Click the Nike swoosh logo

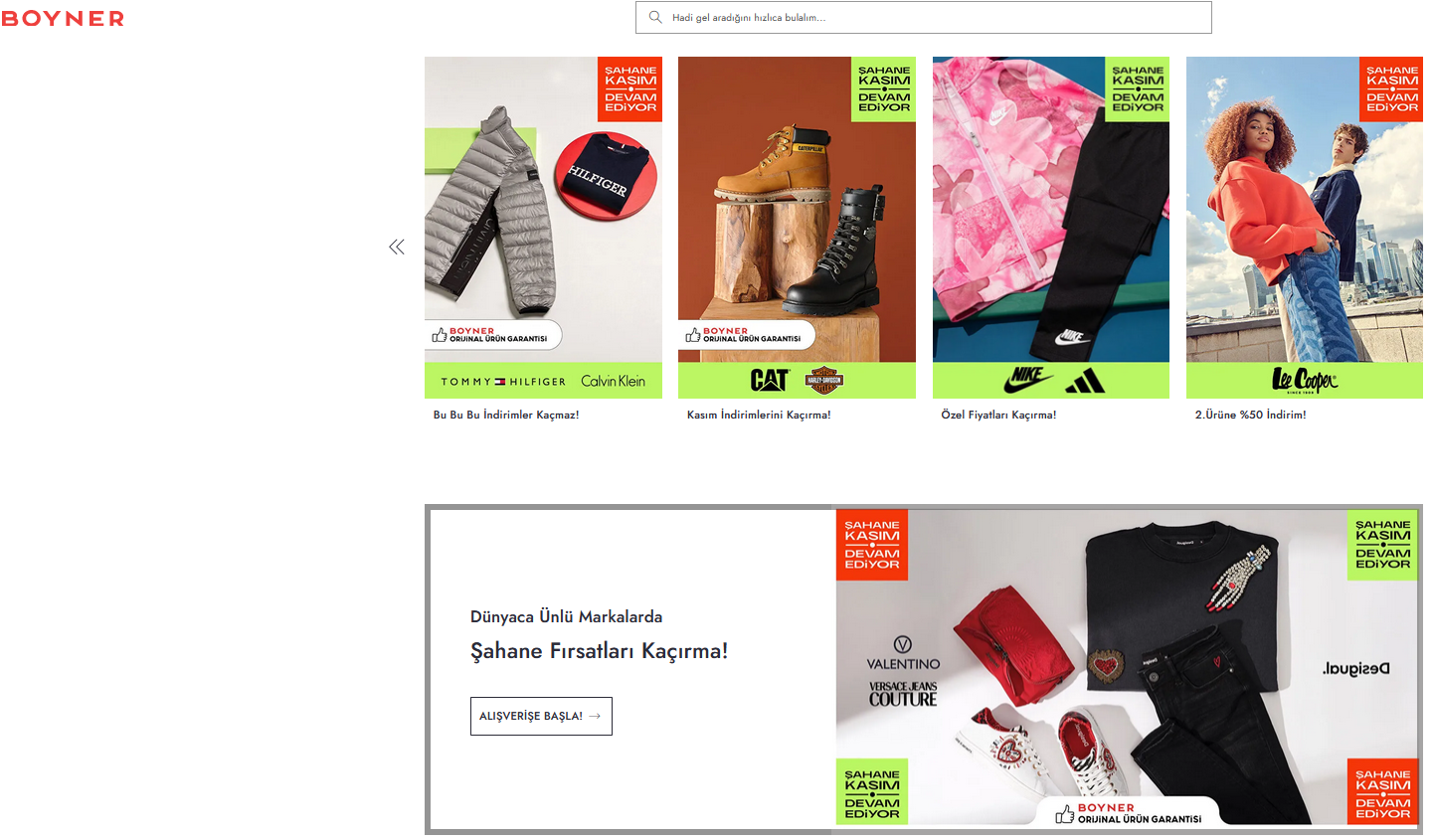point(1027,379)
